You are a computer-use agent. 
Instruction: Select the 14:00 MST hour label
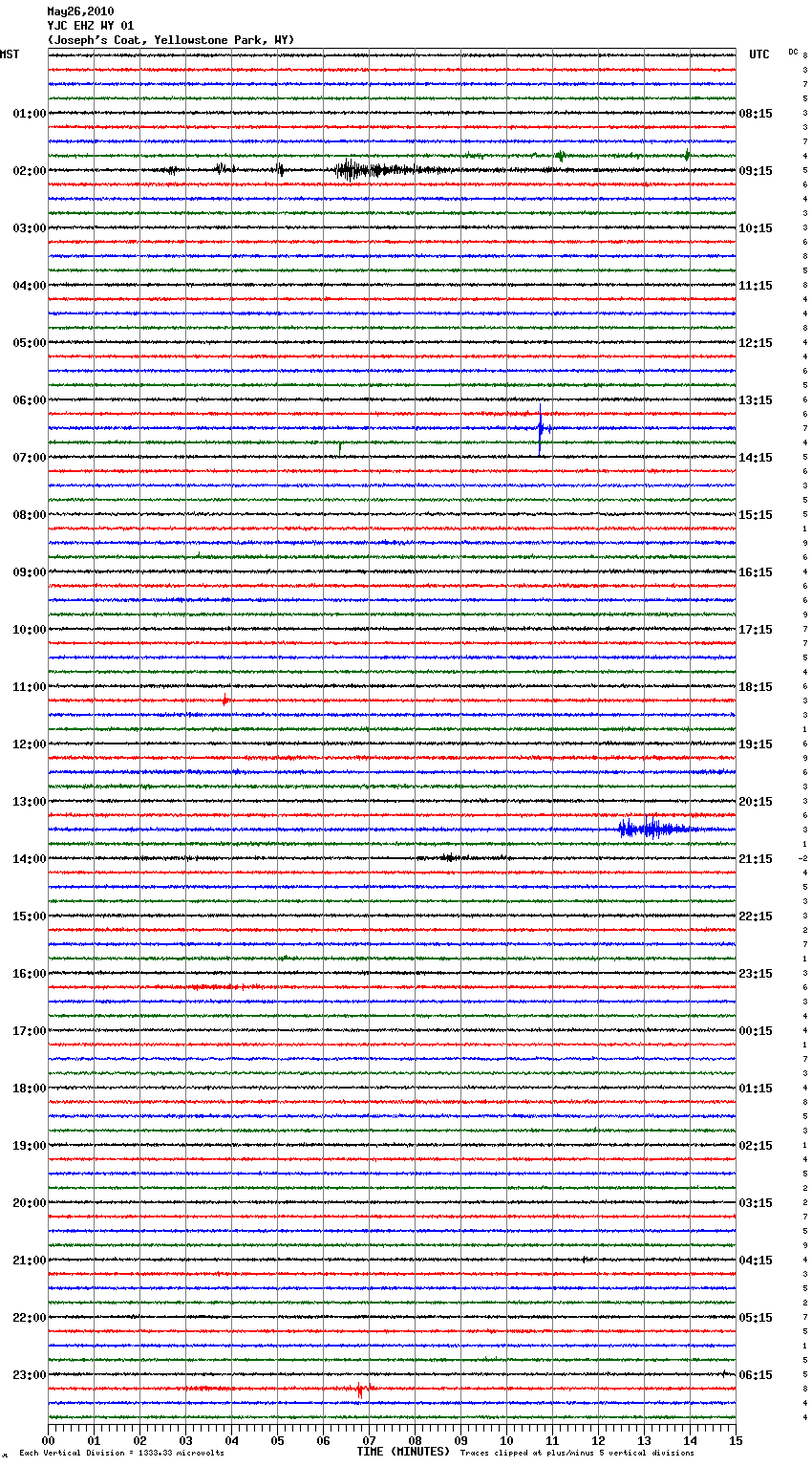click(x=30, y=859)
